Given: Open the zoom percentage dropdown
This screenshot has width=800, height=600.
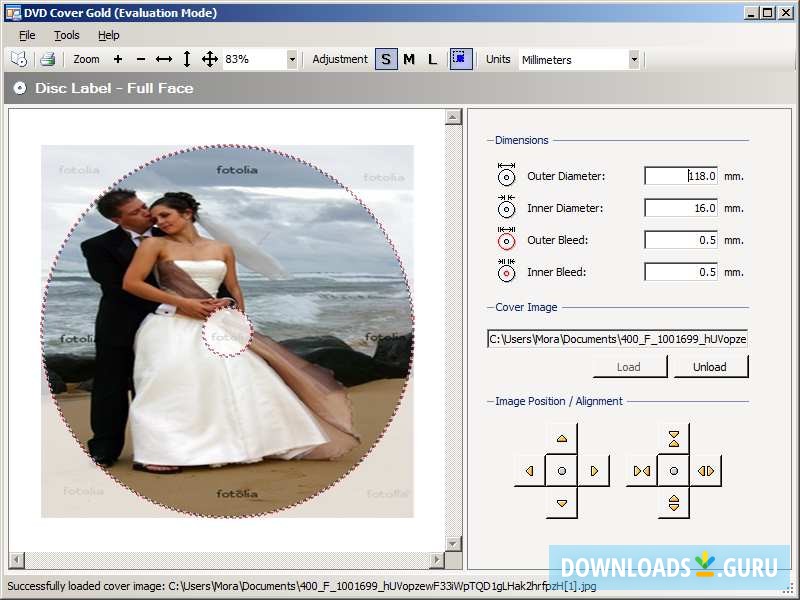Looking at the screenshot, I should tap(292, 60).
